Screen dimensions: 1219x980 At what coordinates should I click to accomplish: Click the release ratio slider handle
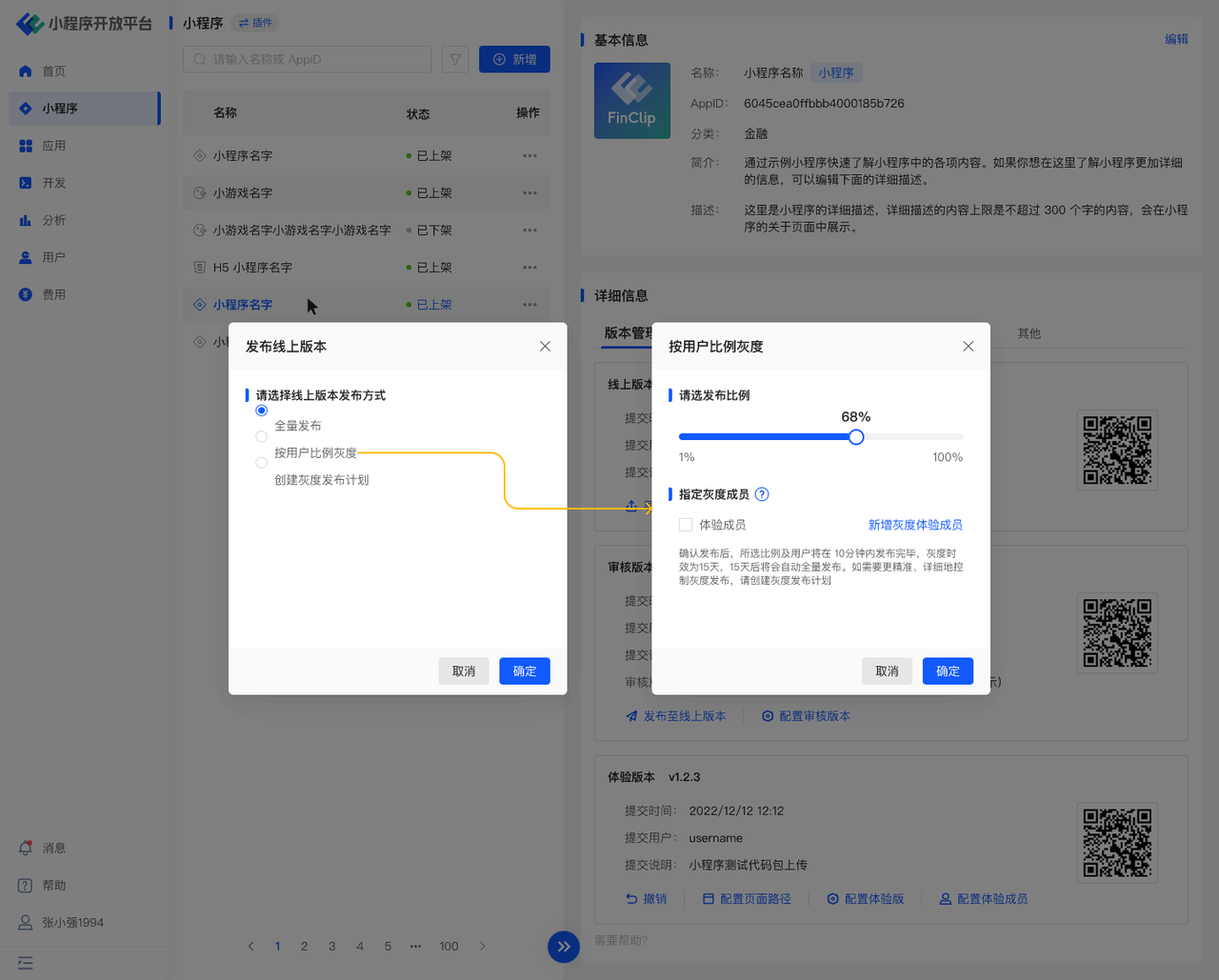pyautogui.click(x=856, y=437)
